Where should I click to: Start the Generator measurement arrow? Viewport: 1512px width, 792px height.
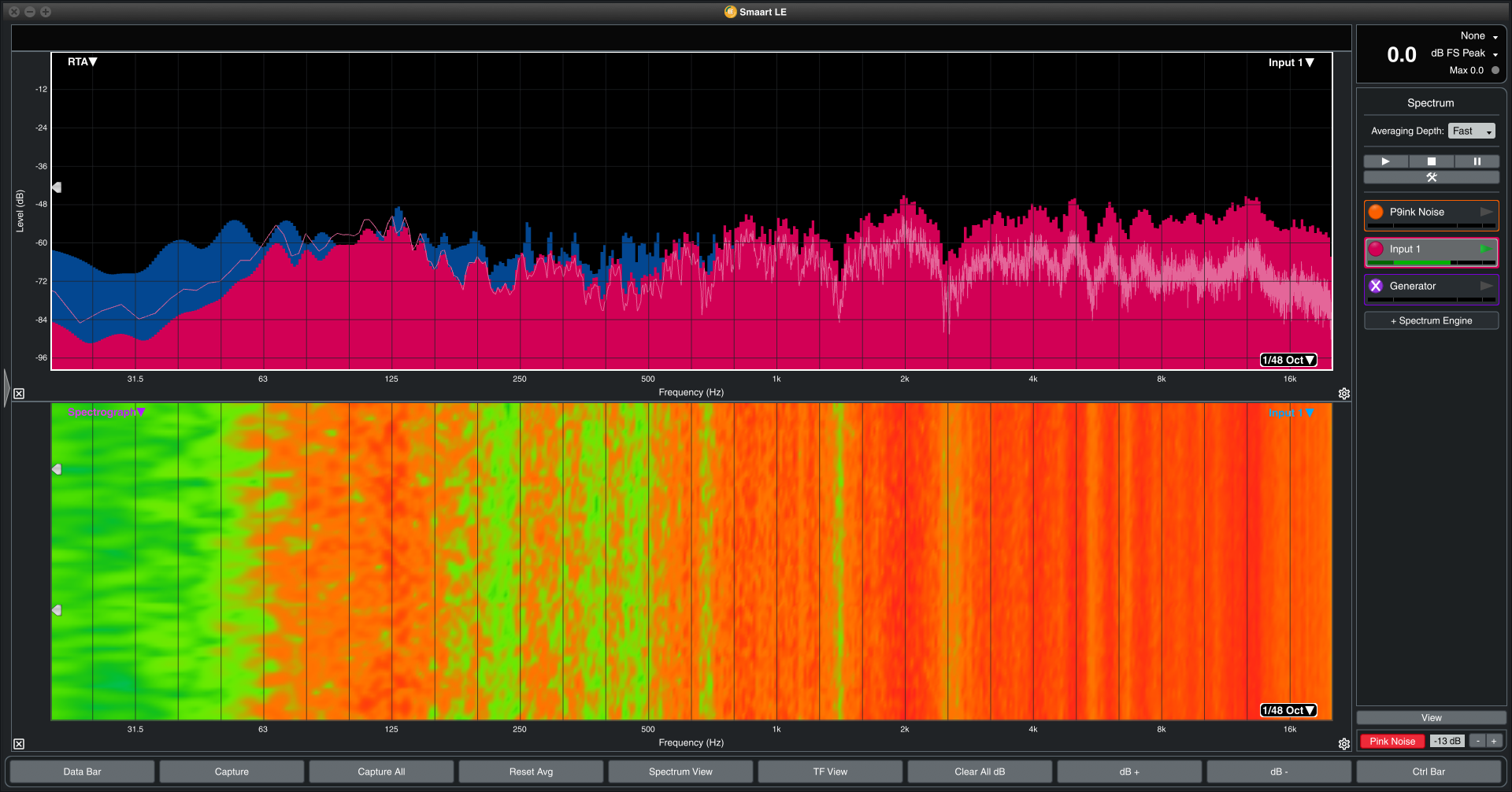(x=1486, y=286)
